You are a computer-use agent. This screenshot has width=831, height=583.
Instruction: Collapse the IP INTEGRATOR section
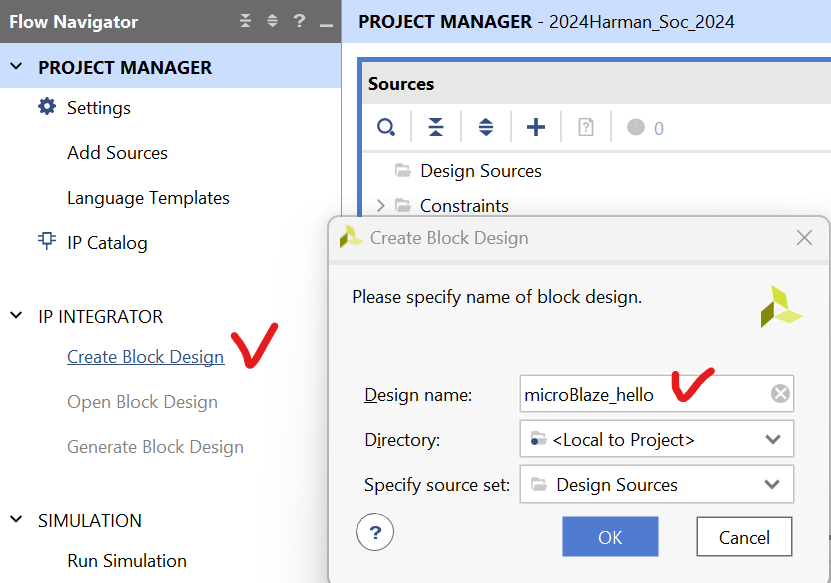pos(16,315)
